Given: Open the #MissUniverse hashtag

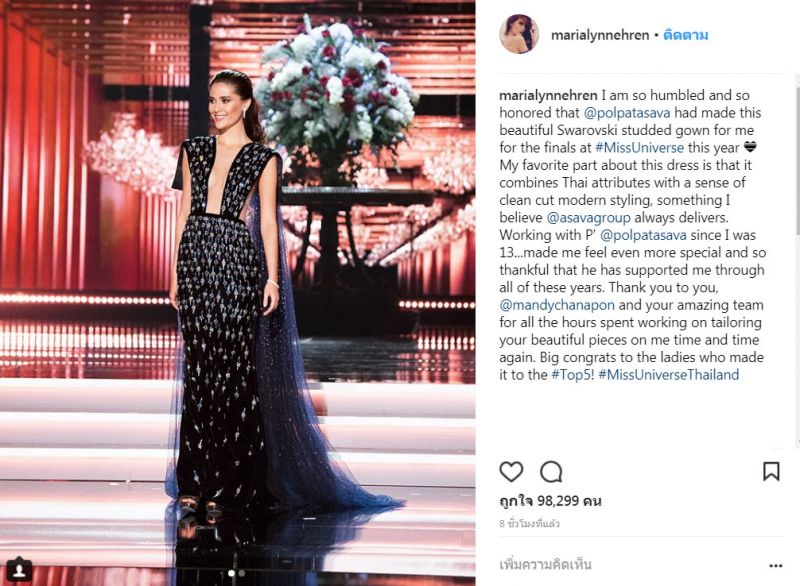Looking at the screenshot, I should coord(639,148).
